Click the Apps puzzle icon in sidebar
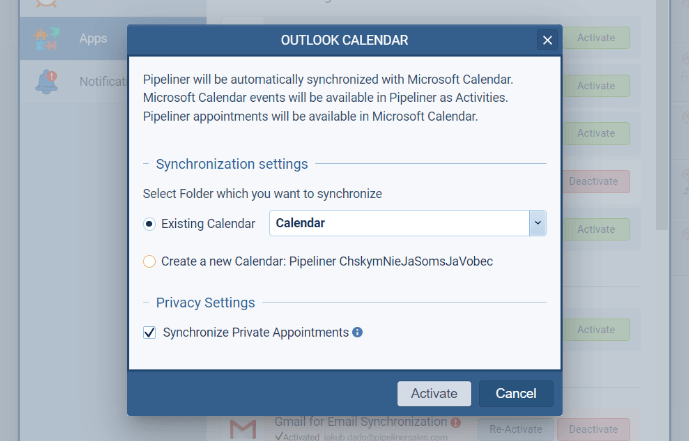The height and width of the screenshot is (441, 689). point(46,38)
